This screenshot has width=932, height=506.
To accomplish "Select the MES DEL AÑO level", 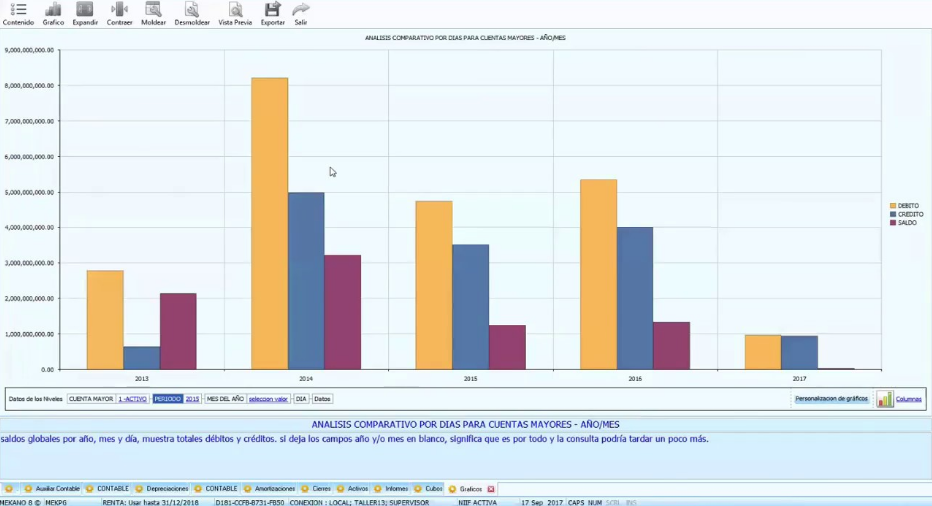I will point(225,399).
